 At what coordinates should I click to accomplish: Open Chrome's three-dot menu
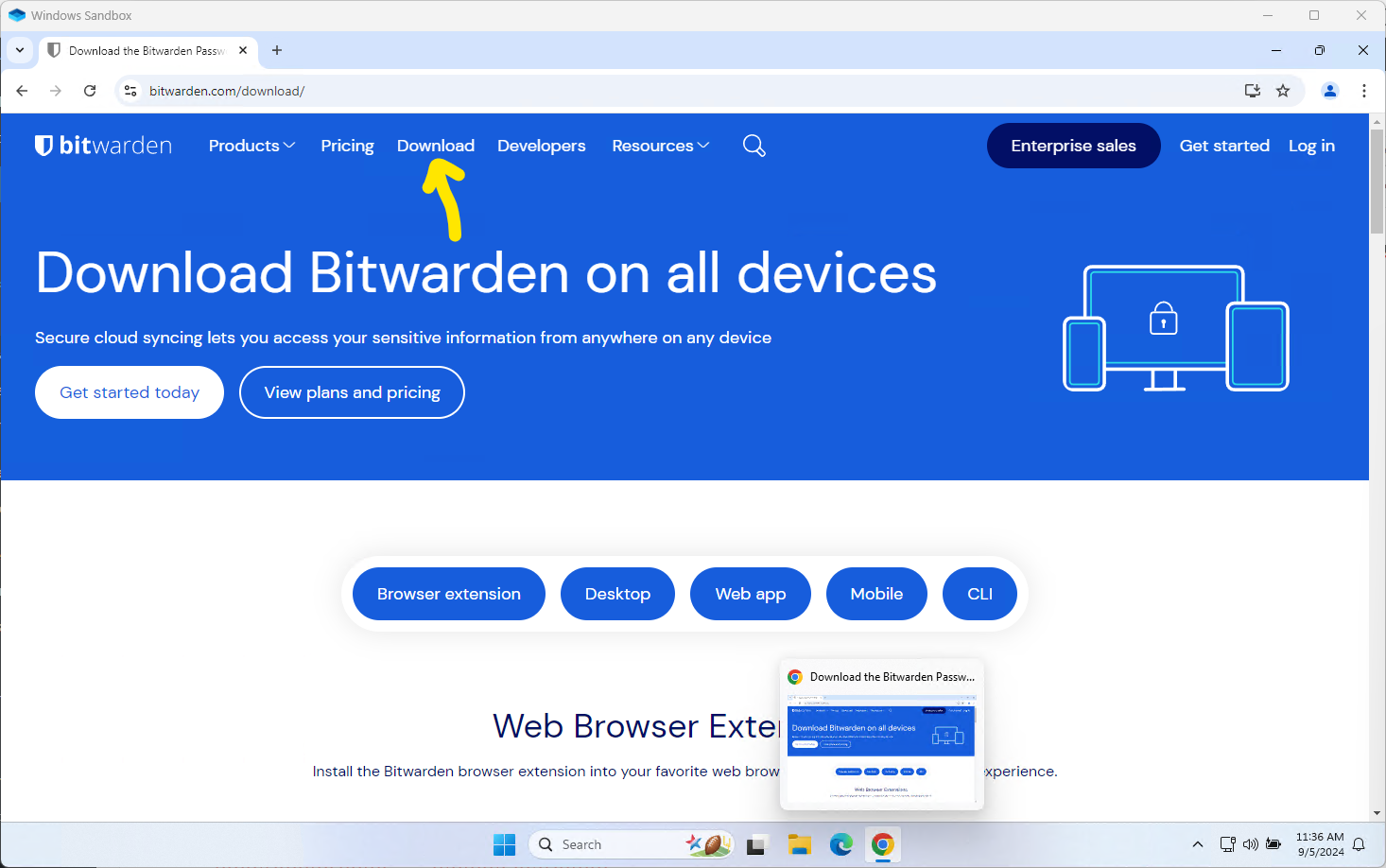(x=1364, y=91)
